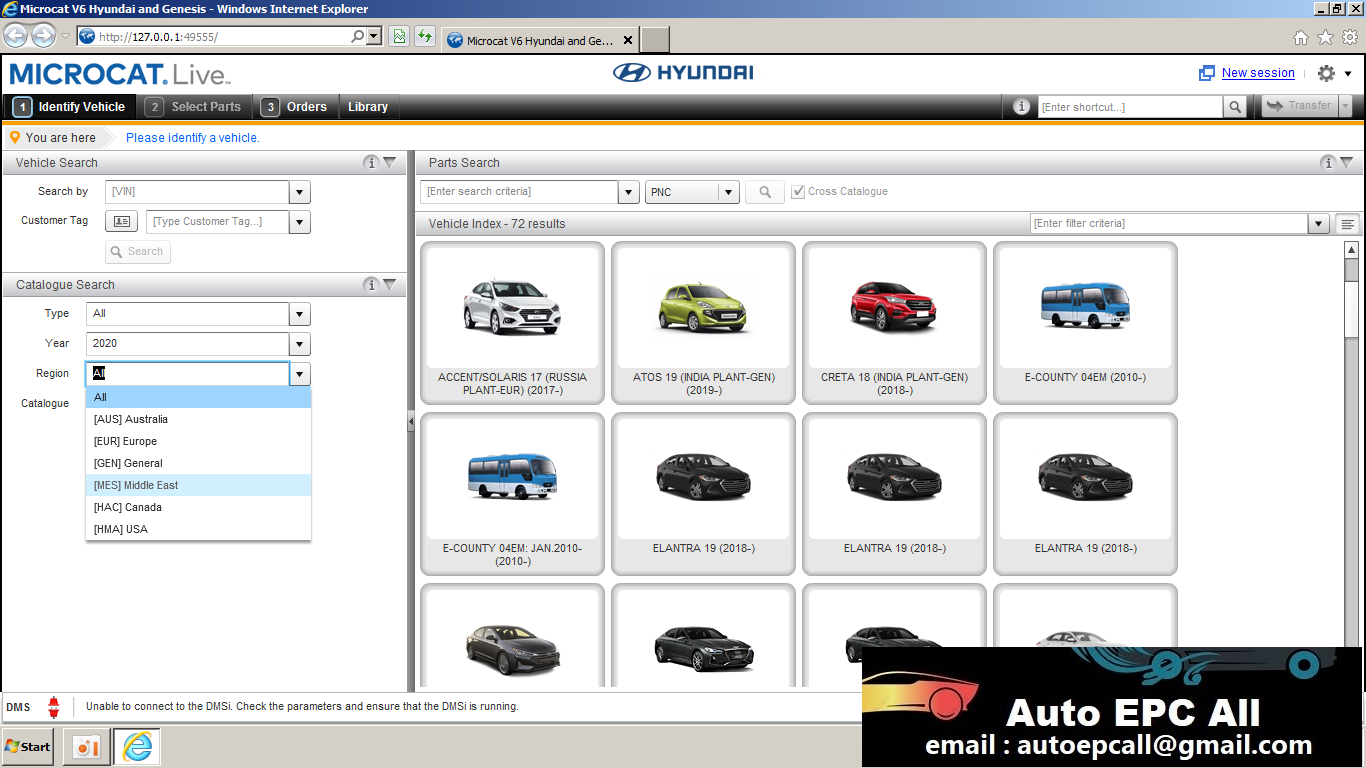The image size is (1366, 768).
Task: Open the PNC search type dropdown
Action: (729, 192)
